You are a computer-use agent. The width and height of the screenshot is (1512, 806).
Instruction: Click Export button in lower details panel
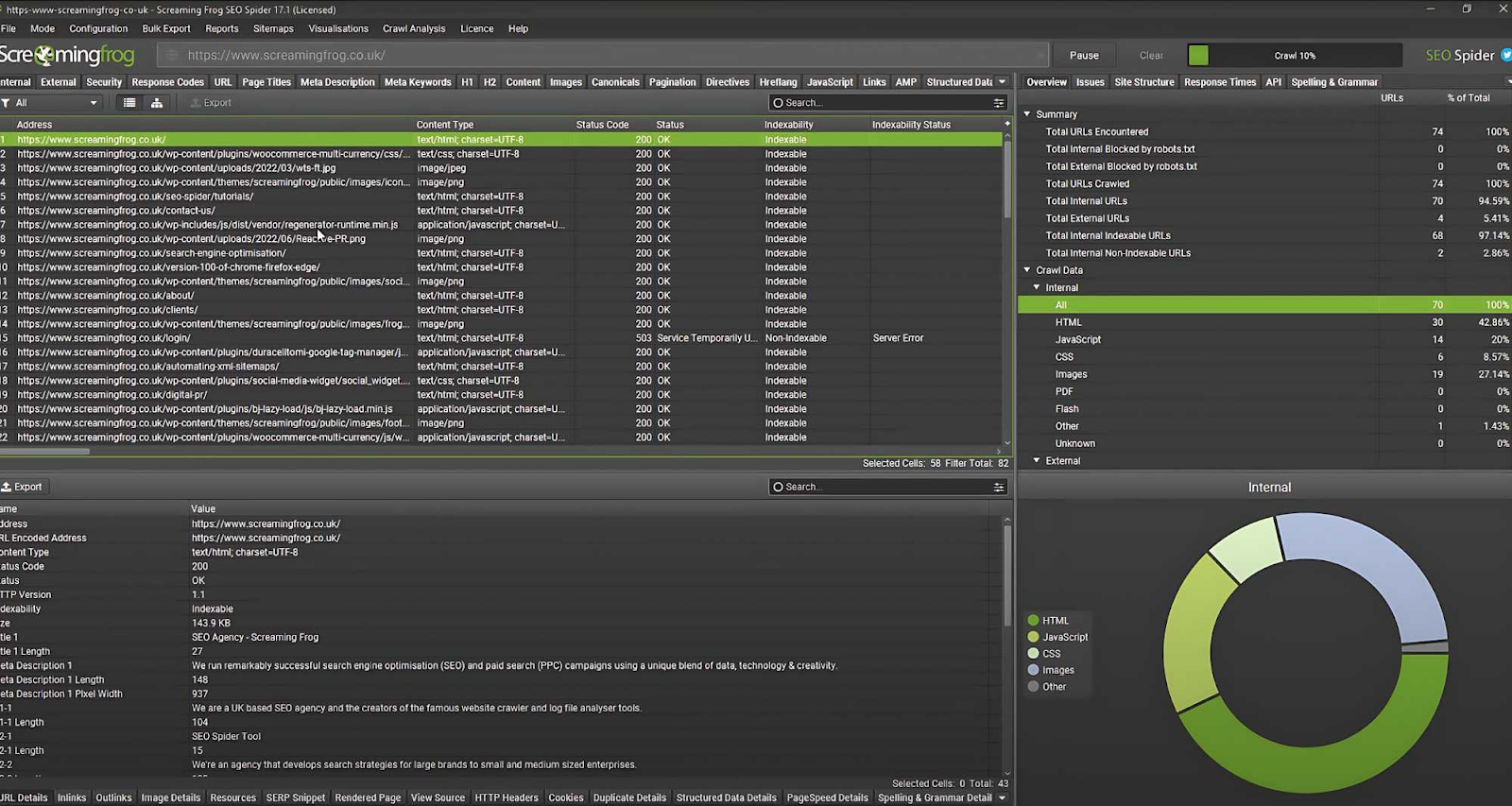coord(22,487)
